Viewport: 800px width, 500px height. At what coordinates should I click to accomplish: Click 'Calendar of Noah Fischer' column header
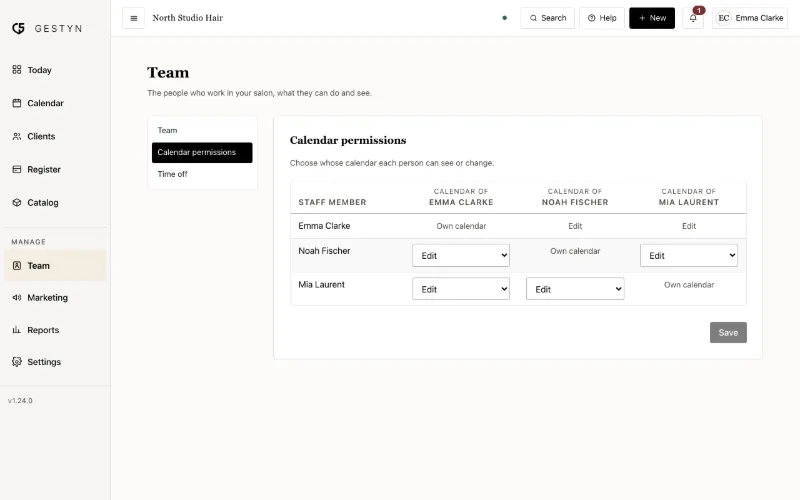click(x=575, y=197)
